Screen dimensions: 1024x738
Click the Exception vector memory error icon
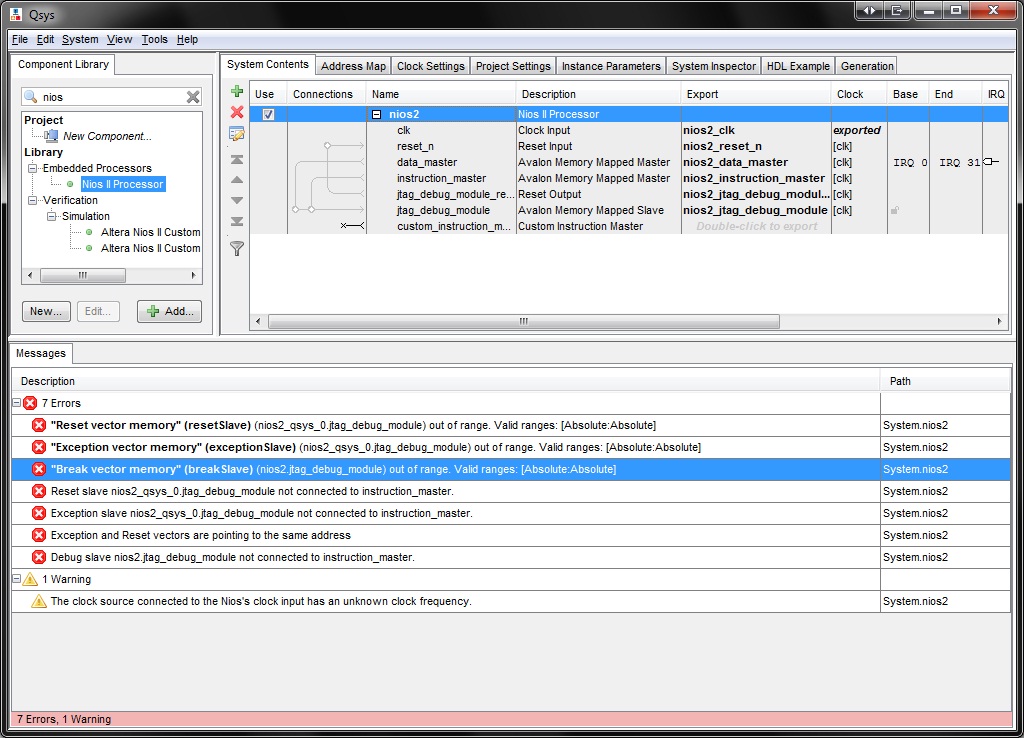point(39,447)
